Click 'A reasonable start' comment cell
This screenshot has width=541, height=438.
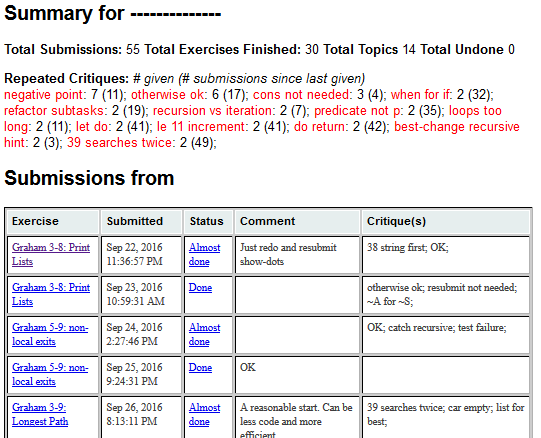pos(297,417)
